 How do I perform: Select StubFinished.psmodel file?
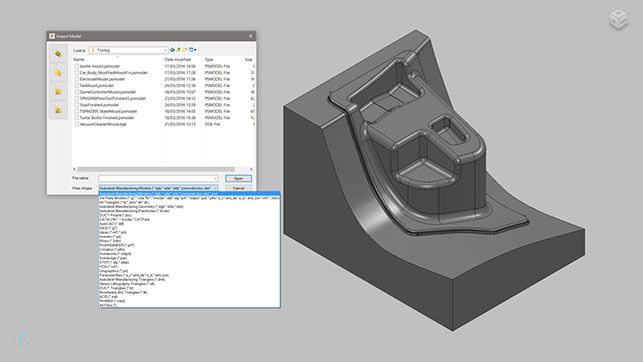99,105
